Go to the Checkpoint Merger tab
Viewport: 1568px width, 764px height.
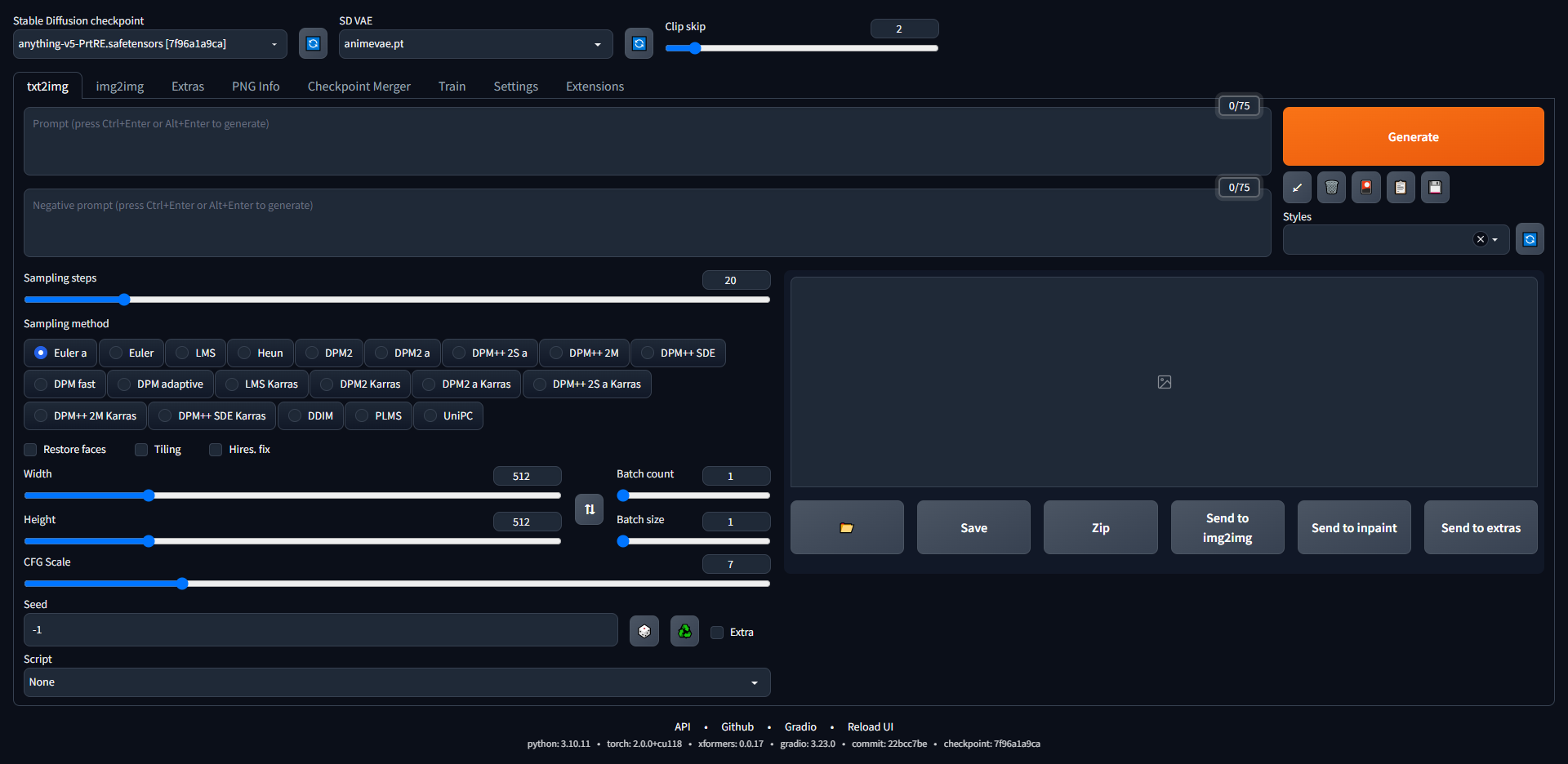[x=359, y=86]
